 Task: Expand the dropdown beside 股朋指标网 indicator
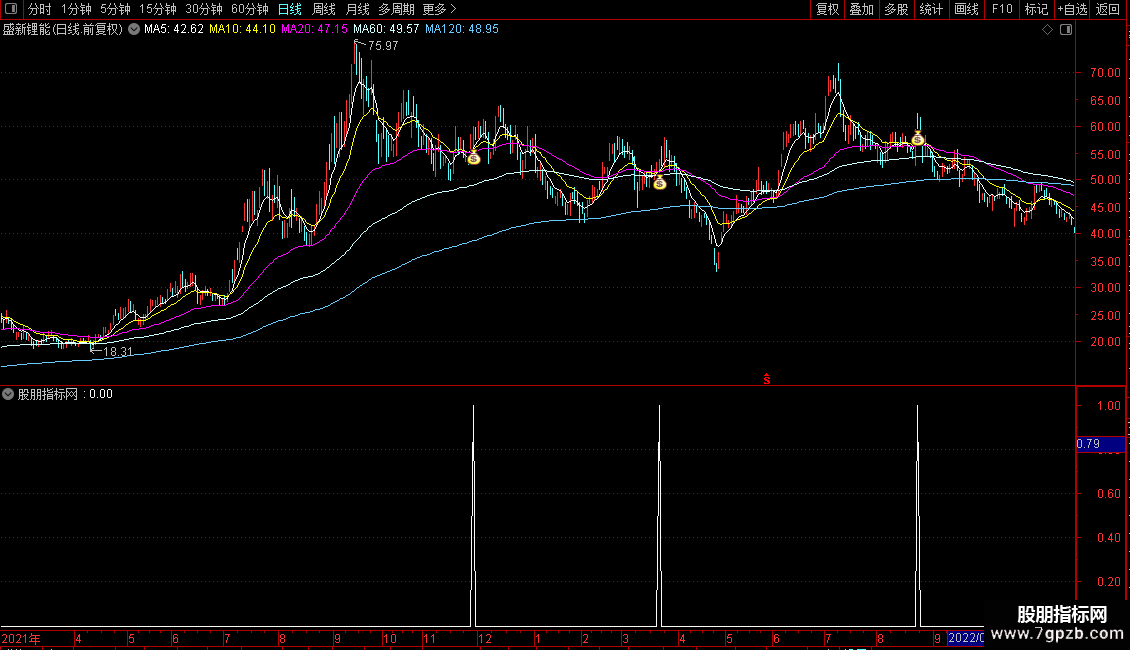pos(8,394)
